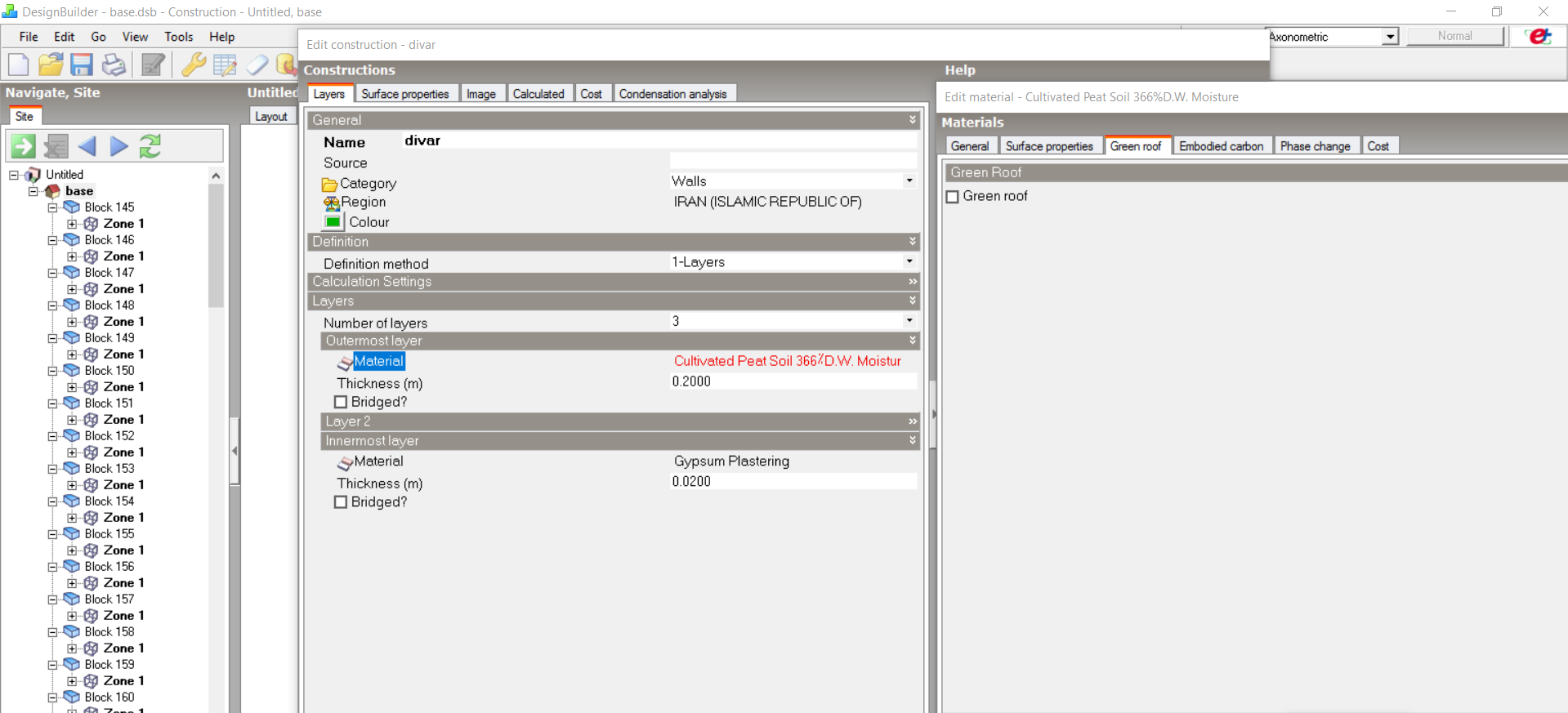Click the Print toolbar icon

click(x=114, y=65)
